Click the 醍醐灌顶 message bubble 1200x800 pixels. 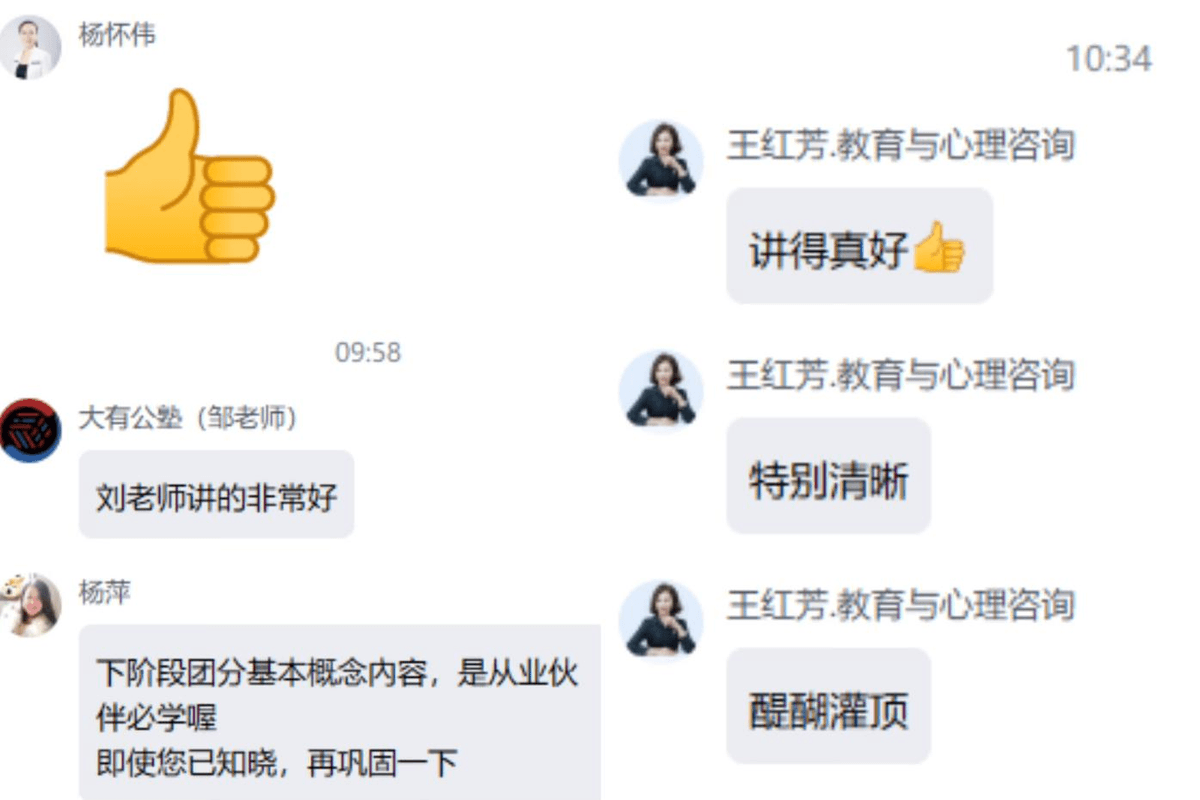pos(828,705)
